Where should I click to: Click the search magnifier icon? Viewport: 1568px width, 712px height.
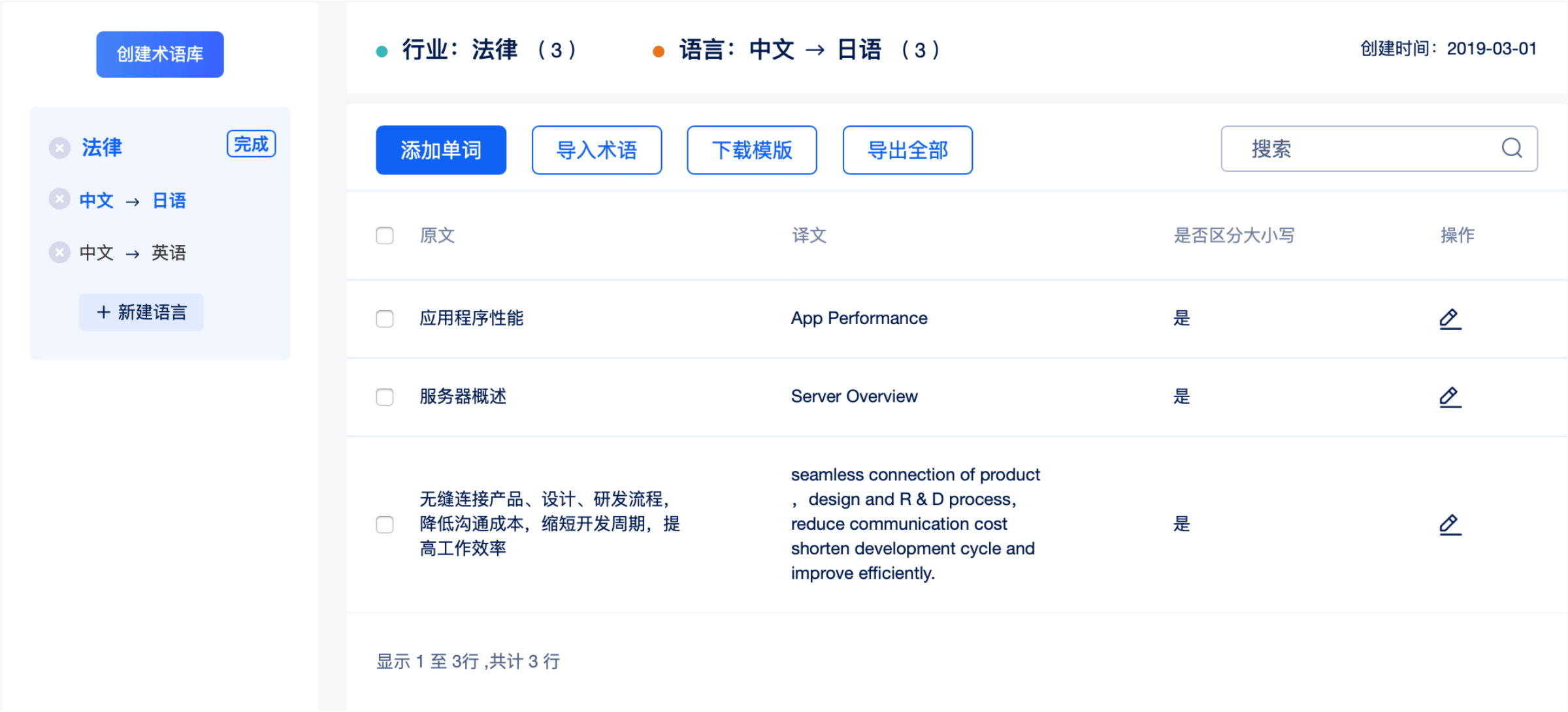point(1512,148)
